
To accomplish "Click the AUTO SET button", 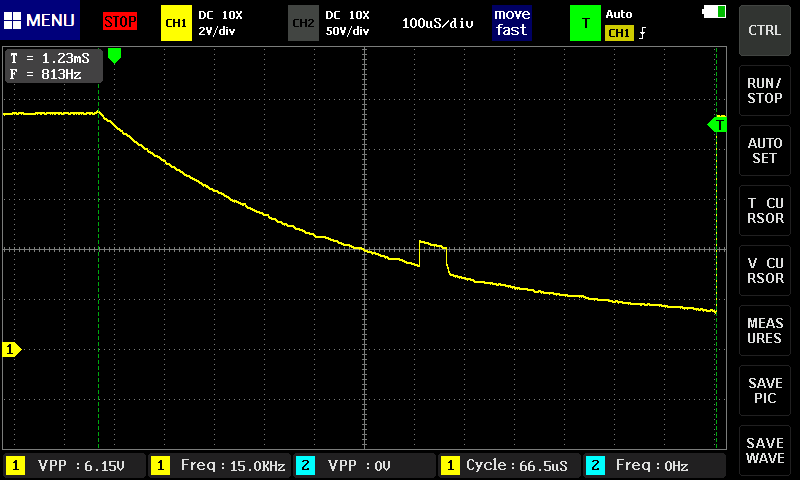I will (x=764, y=150).
